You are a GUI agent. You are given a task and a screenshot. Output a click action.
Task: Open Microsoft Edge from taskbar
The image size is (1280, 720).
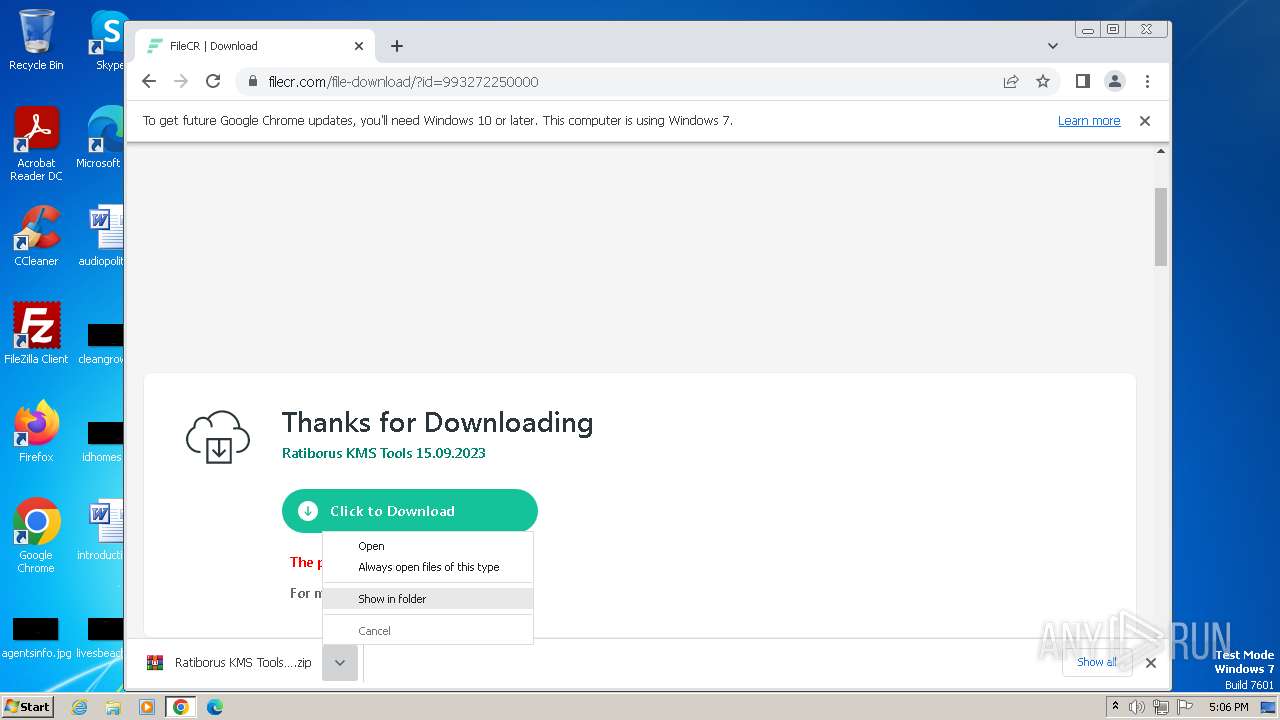[x=214, y=707]
